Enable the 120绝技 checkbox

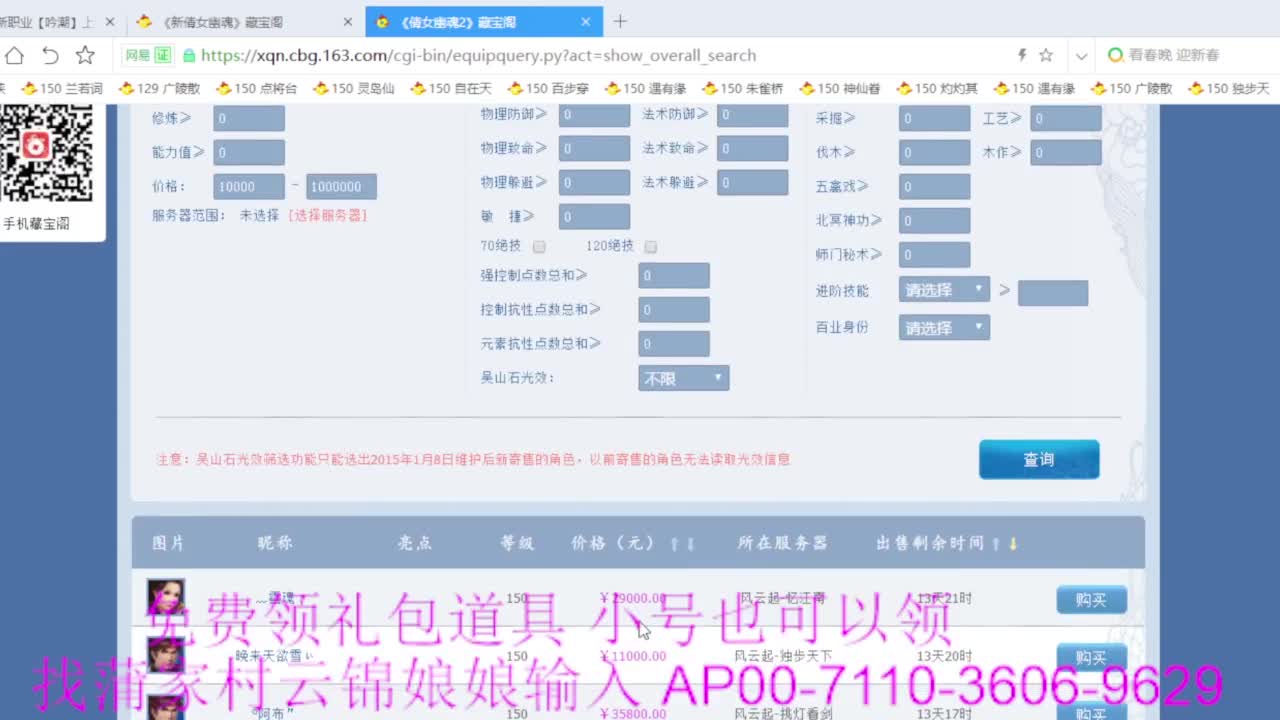pos(650,246)
